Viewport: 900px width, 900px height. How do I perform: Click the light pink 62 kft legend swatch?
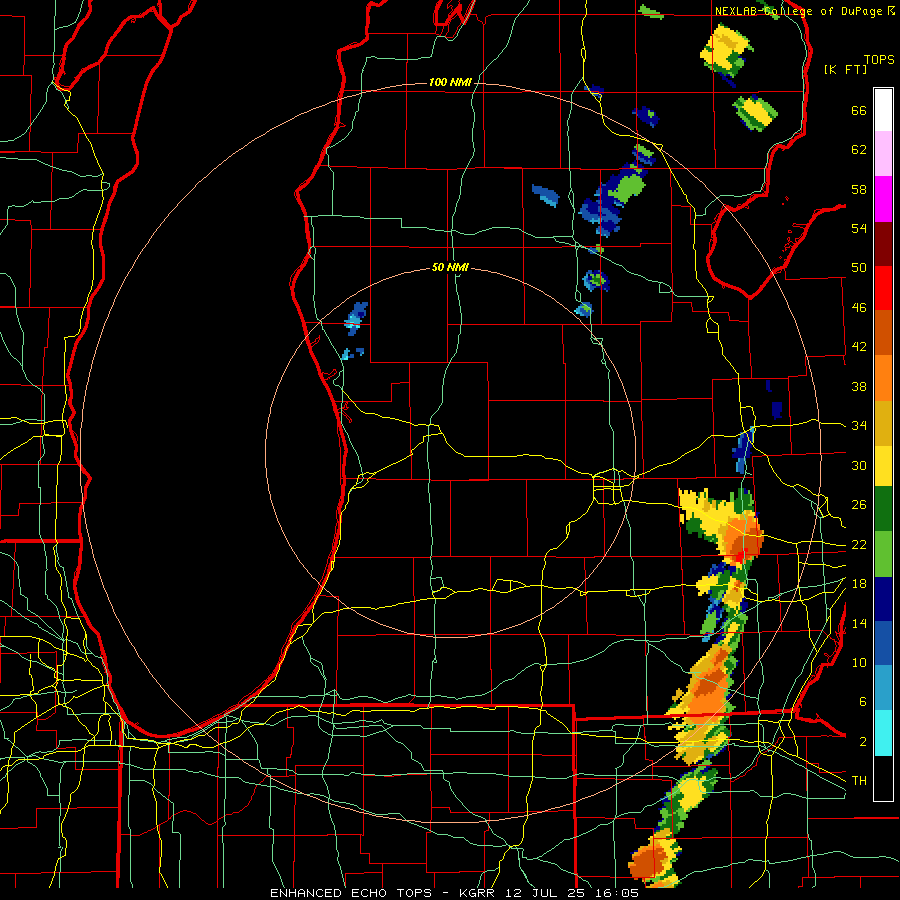(883, 154)
